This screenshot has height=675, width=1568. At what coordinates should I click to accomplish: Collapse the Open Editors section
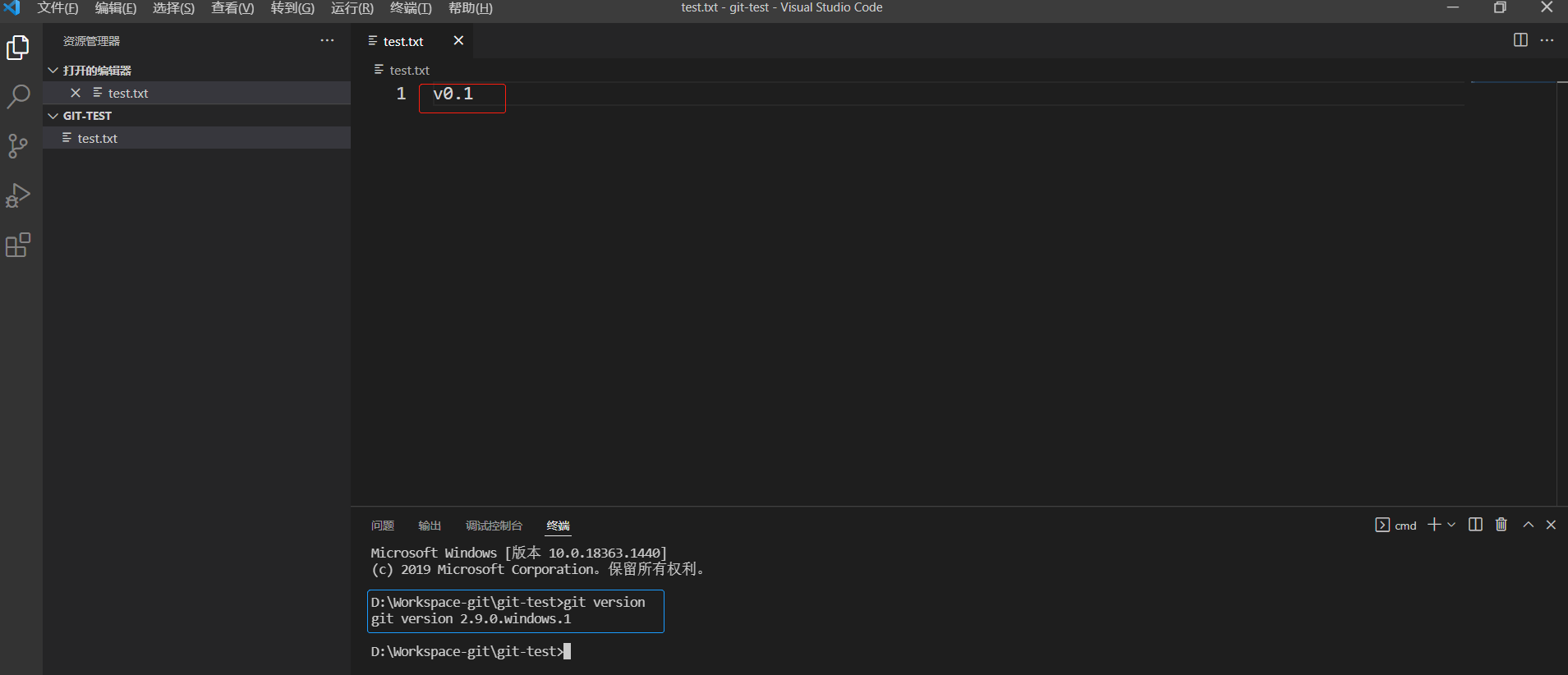coord(53,71)
